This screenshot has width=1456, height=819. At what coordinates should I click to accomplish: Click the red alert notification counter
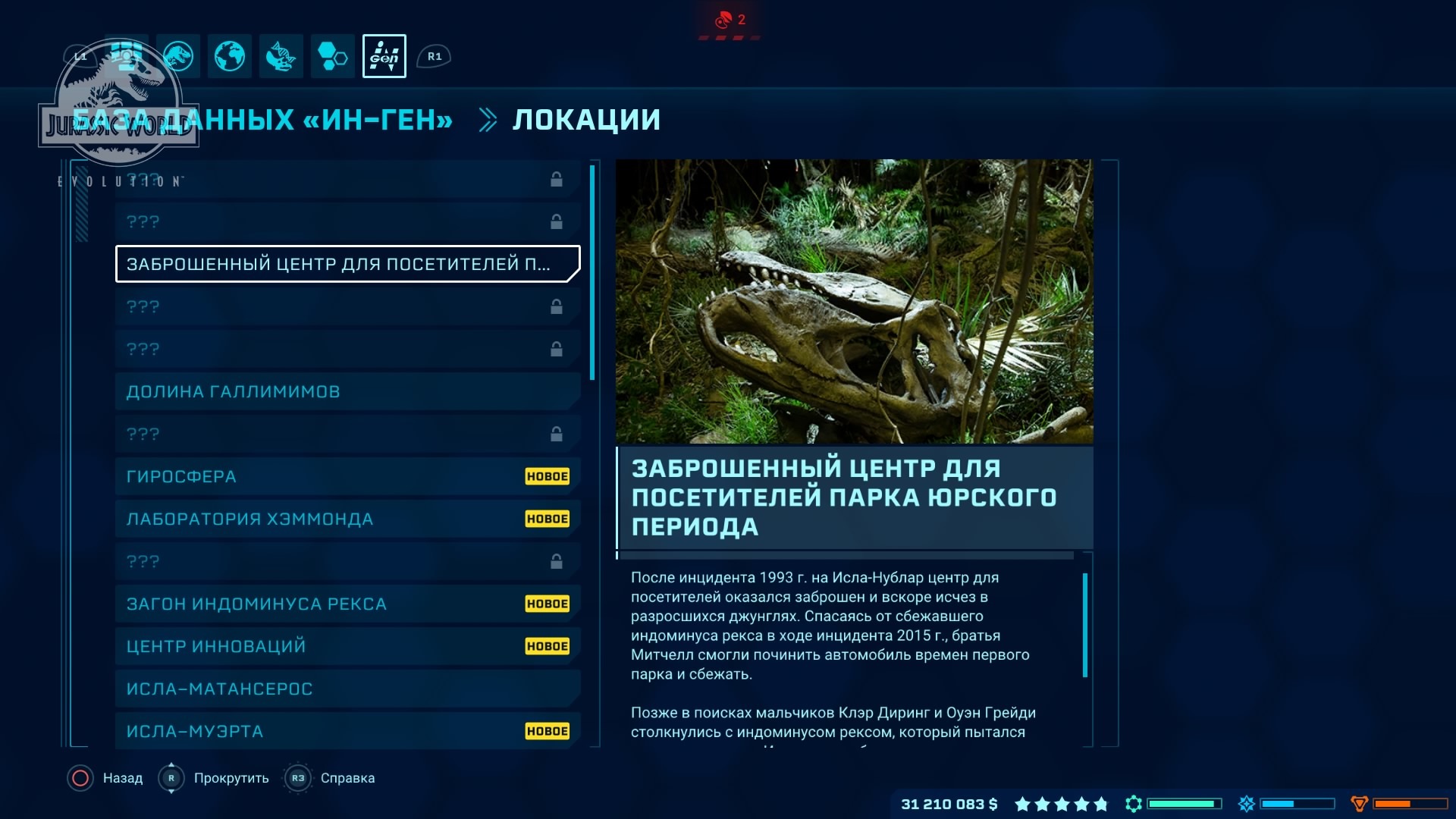(730, 20)
